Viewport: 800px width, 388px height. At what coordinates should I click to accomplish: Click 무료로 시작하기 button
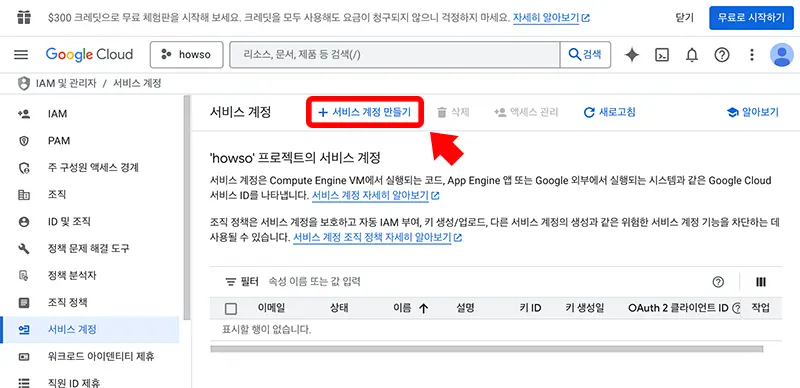[751, 18]
